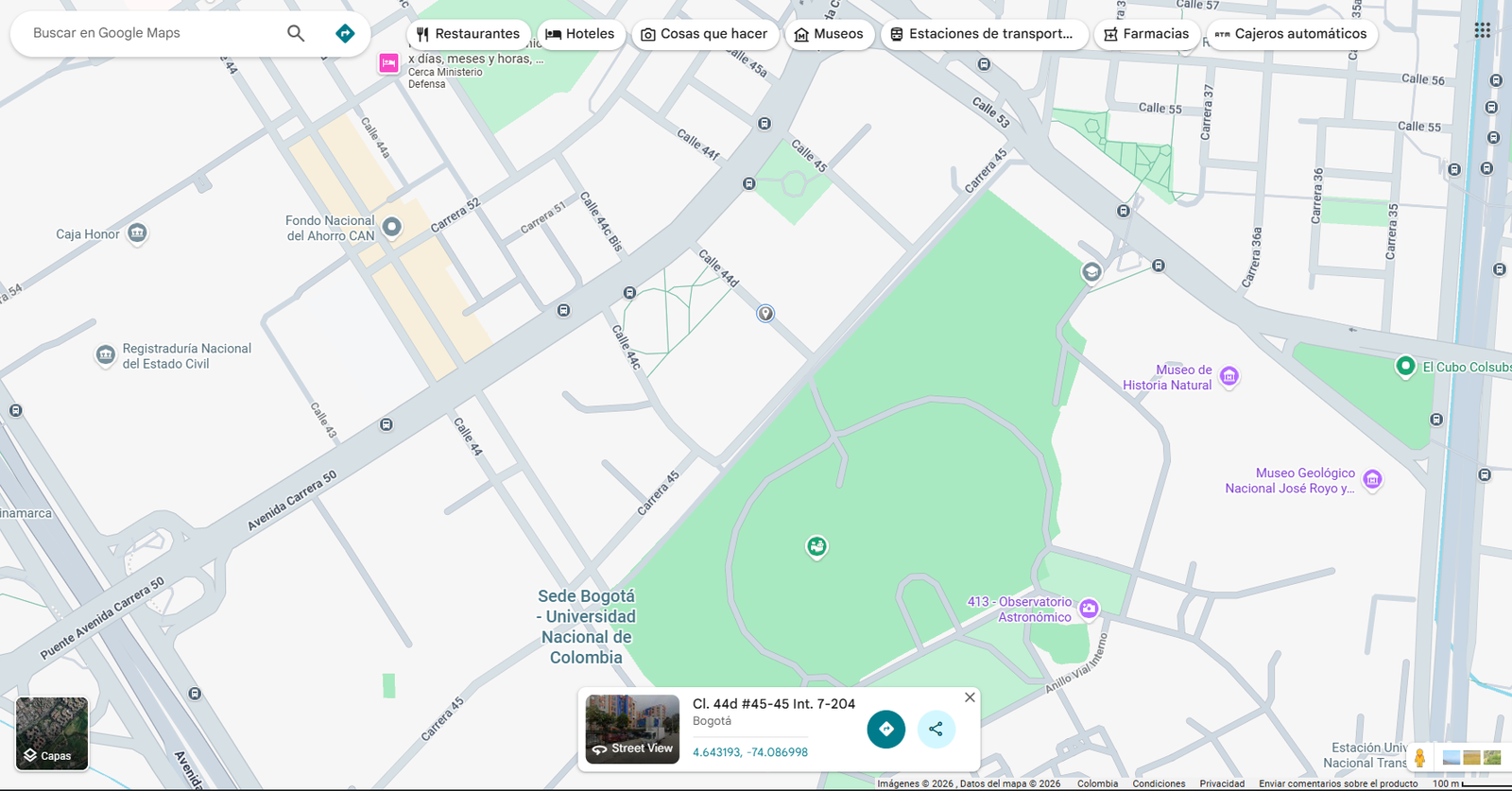Viewport: 1512px width, 791px height.
Task: Show Farmacias on the map
Action: (x=1146, y=34)
